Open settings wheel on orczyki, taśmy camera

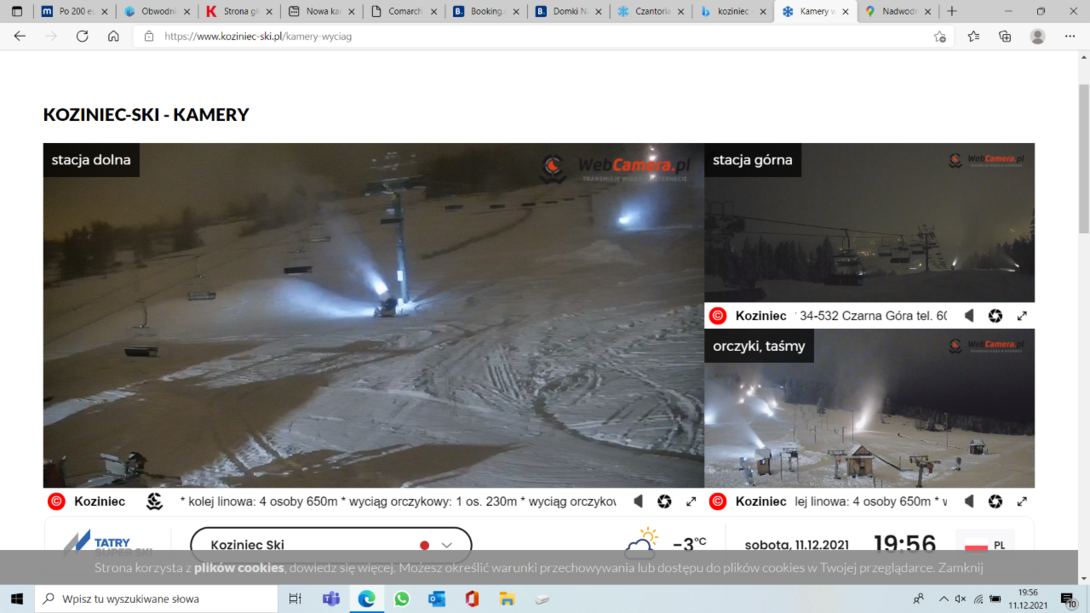click(995, 501)
